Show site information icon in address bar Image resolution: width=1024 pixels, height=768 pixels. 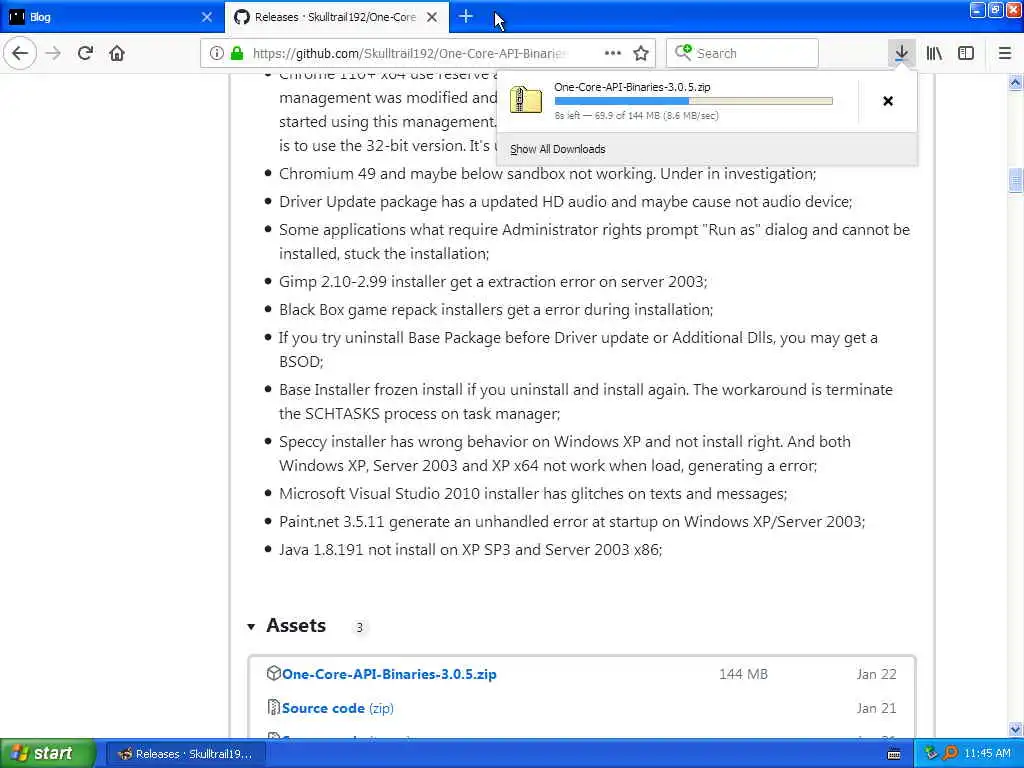[x=216, y=53]
